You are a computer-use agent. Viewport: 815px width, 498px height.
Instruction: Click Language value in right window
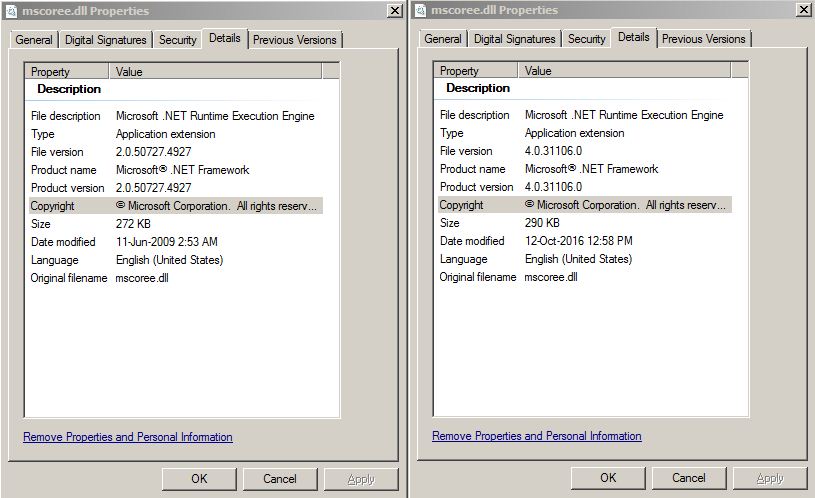(579, 259)
